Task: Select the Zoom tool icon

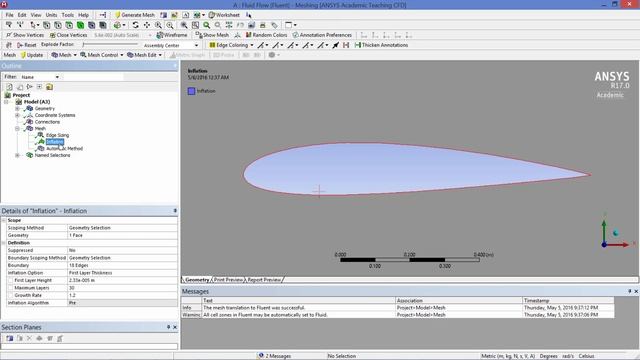Action: pyautogui.click(x=158, y=25)
